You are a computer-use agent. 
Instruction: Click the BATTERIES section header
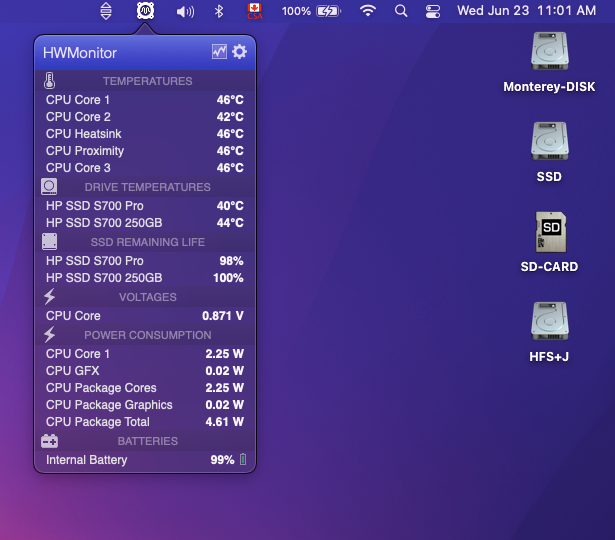pyautogui.click(x=147, y=441)
